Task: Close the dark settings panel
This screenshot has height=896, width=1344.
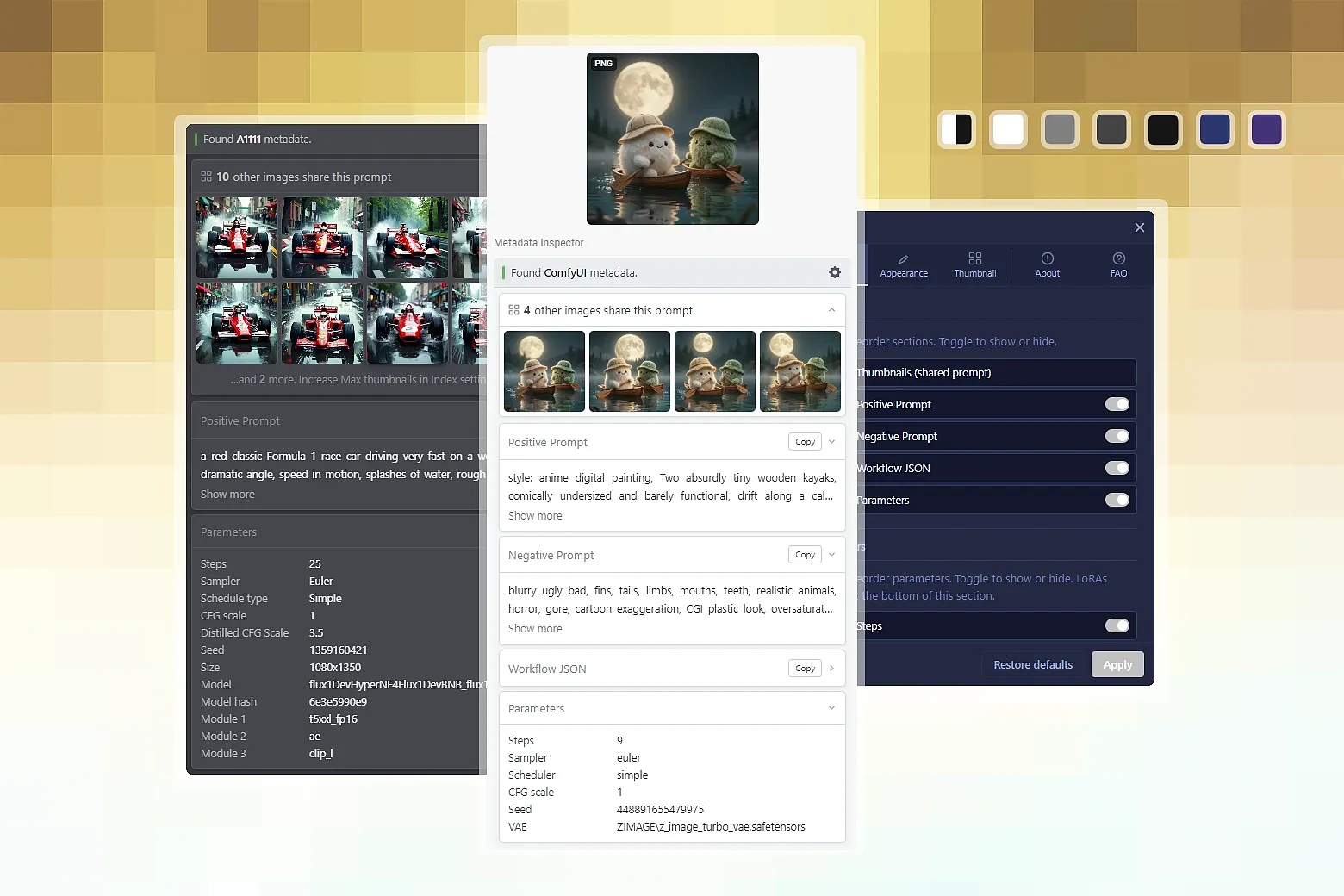Action: [1139, 227]
